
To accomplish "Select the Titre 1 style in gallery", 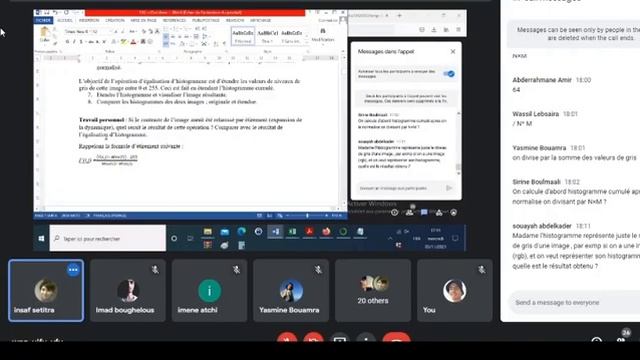I will tap(267, 36).
